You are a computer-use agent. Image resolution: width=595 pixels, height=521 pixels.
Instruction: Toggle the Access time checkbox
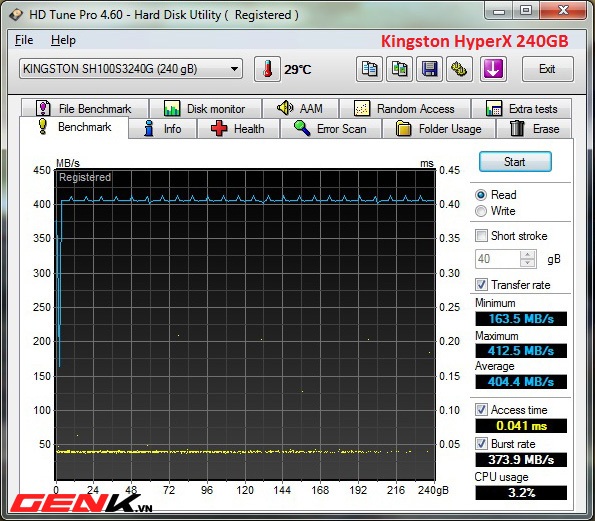point(482,409)
